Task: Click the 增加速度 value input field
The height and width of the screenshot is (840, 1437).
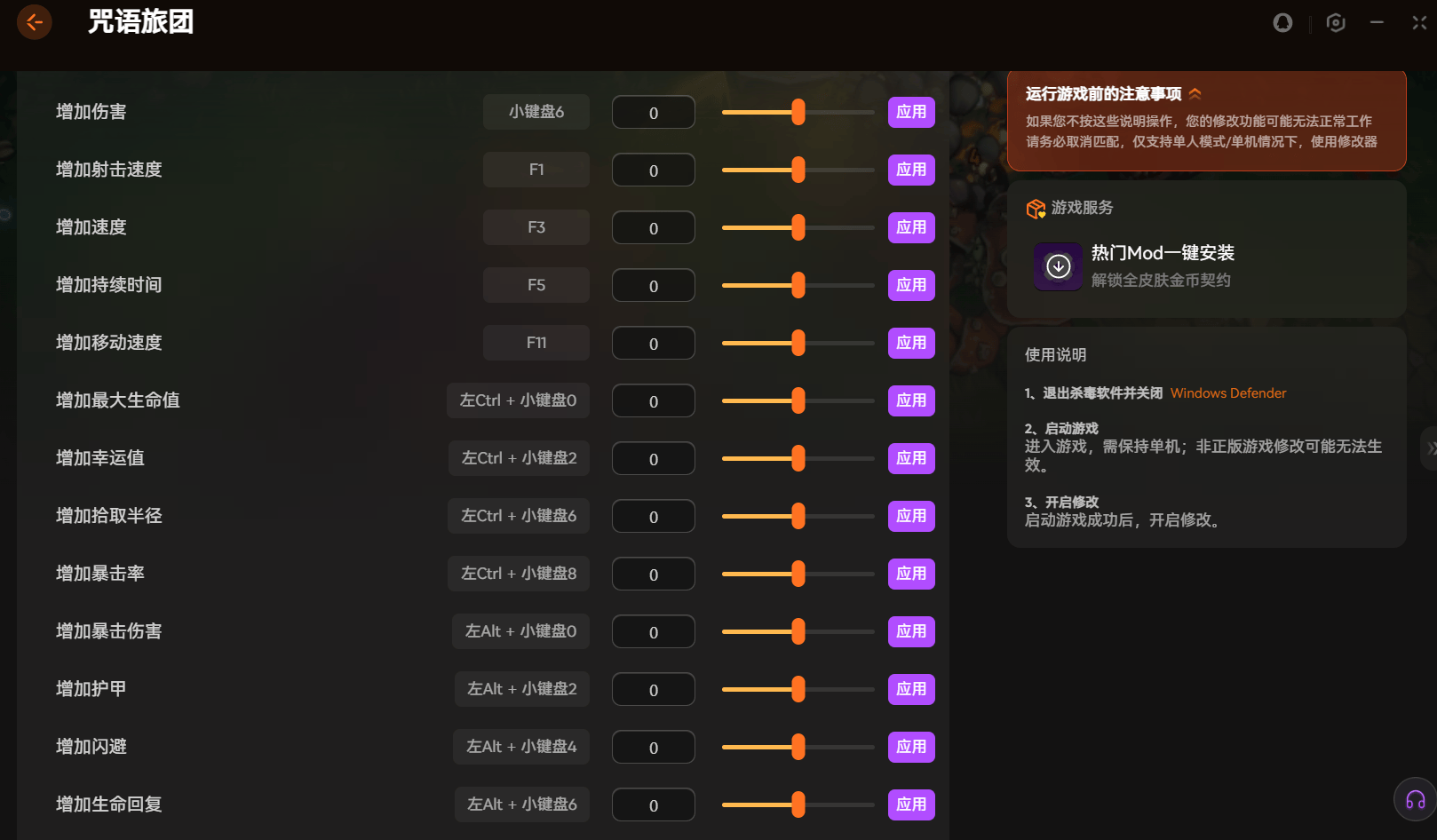Action: coord(653,228)
